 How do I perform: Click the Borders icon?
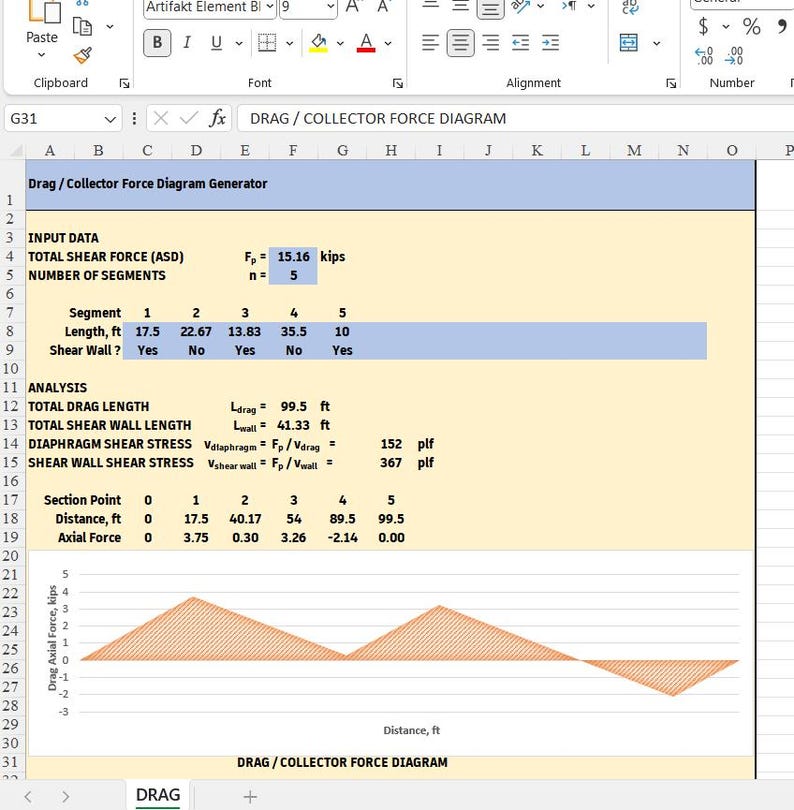(267, 43)
